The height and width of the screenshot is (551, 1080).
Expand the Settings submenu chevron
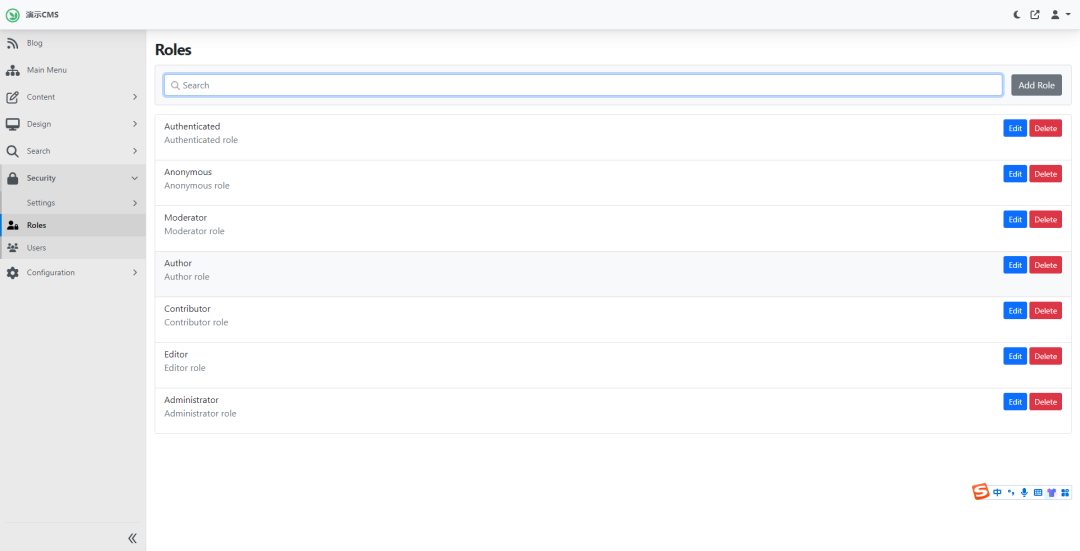135,203
